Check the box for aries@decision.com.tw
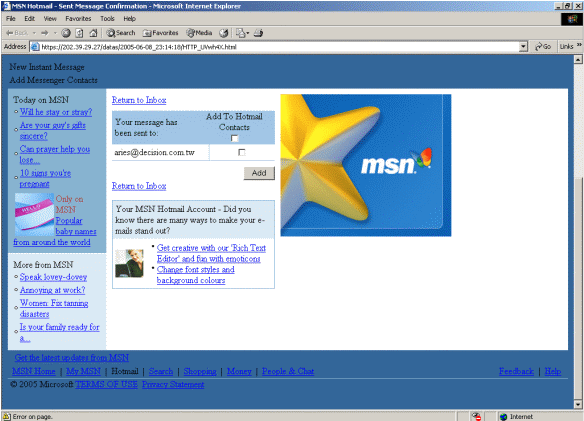The image size is (584, 421). pyautogui.click(x=242, y=152)
